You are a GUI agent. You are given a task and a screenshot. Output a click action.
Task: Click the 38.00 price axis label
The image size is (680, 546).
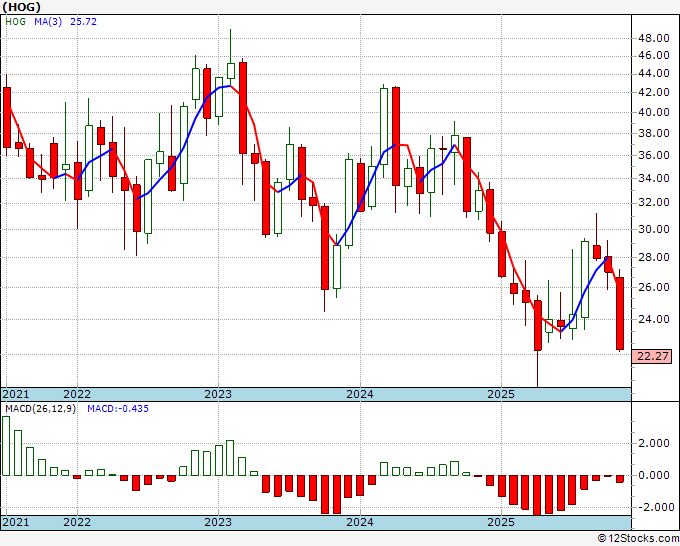(654, 133)
